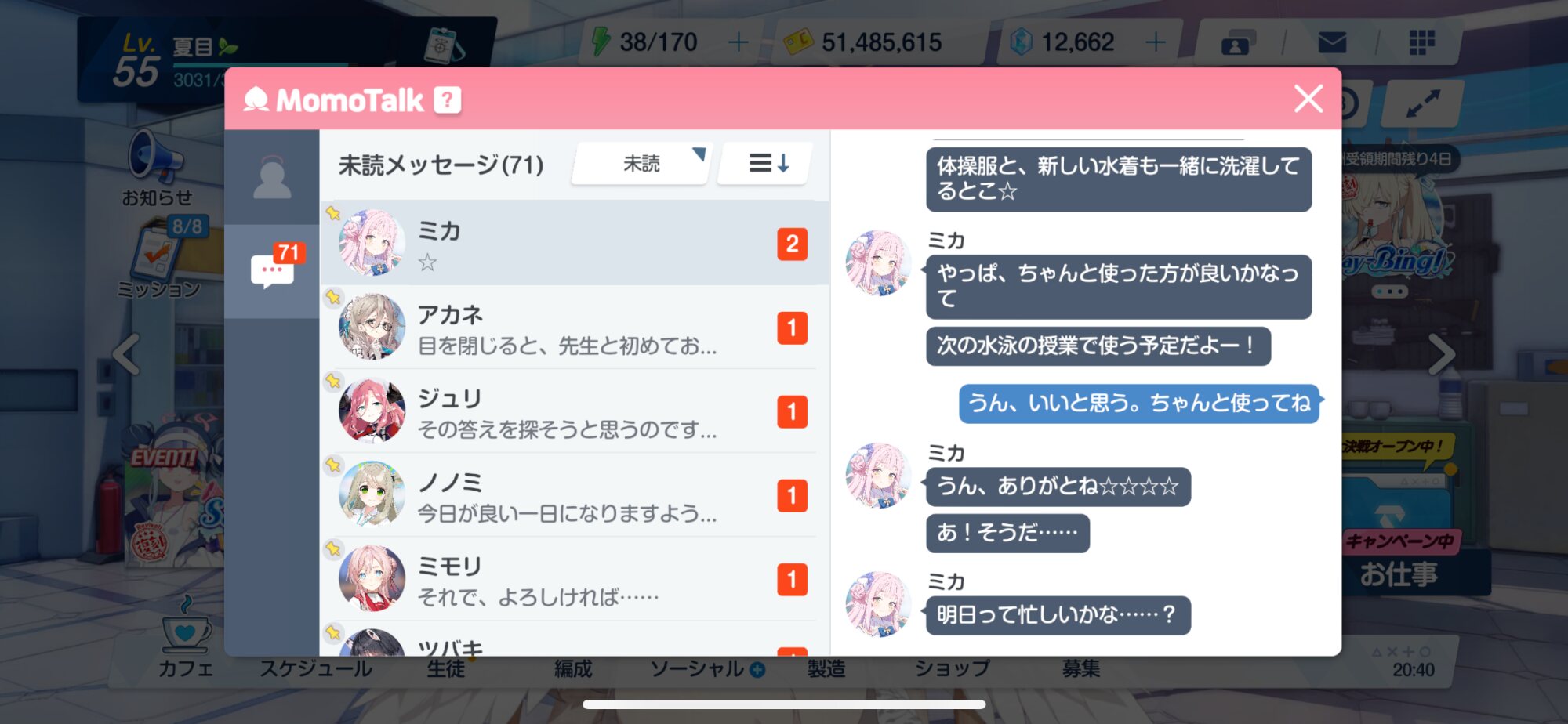Add pyroxene with the plus beside 12,662
1568x724 pixels.
click(x=1155, y=42)
